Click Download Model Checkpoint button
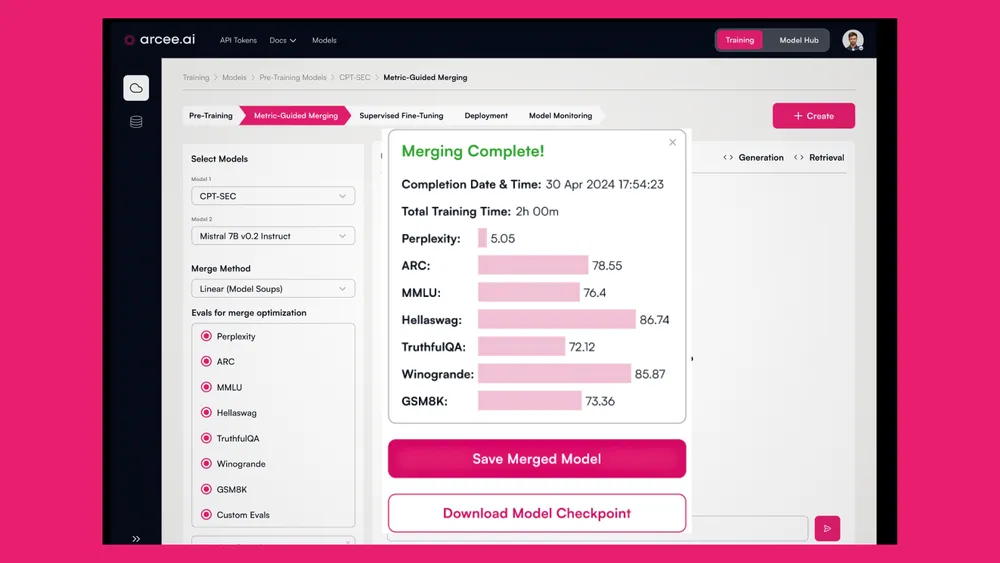The image size is (1000, 563). (x=537, y=513)
